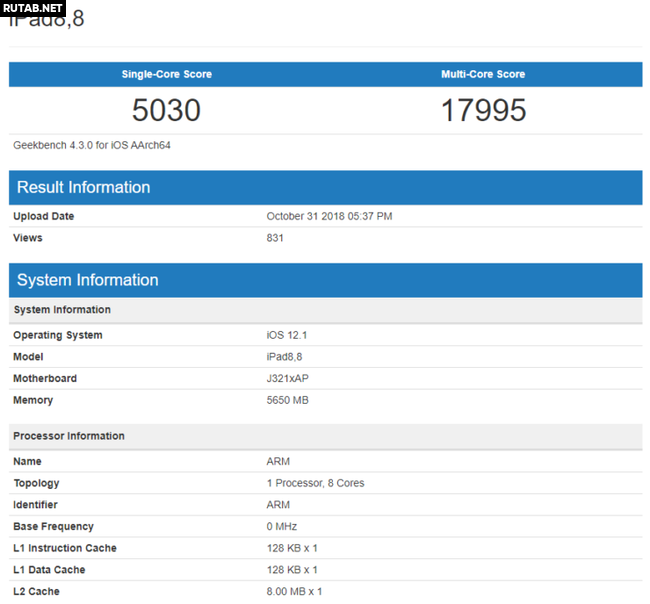
Task: Click the Base Frequency label
Action: [x=53, y=526]
